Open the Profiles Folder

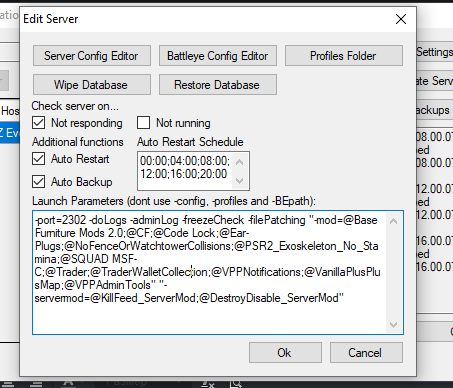pyautogui.click(x=344, y=56)
